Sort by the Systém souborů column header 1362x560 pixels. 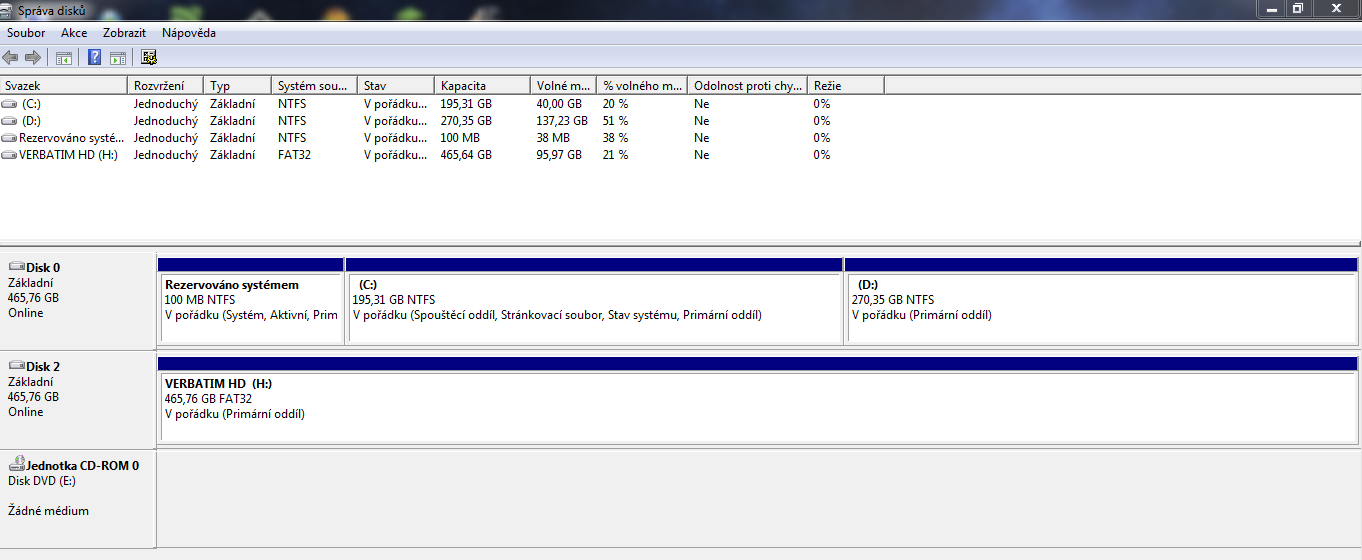(314, 86)
